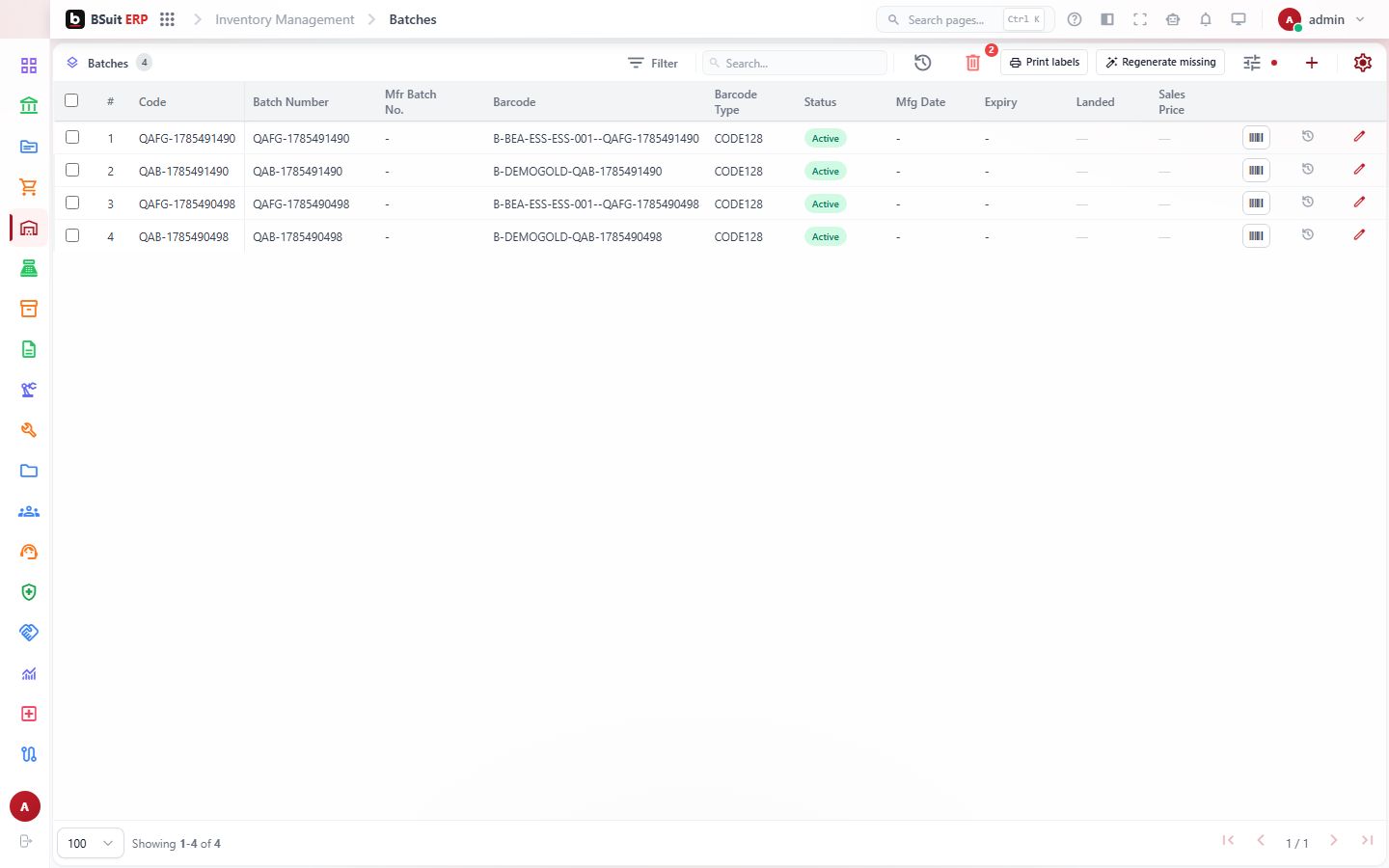Open the orange archive box sidebar icon

29,309
